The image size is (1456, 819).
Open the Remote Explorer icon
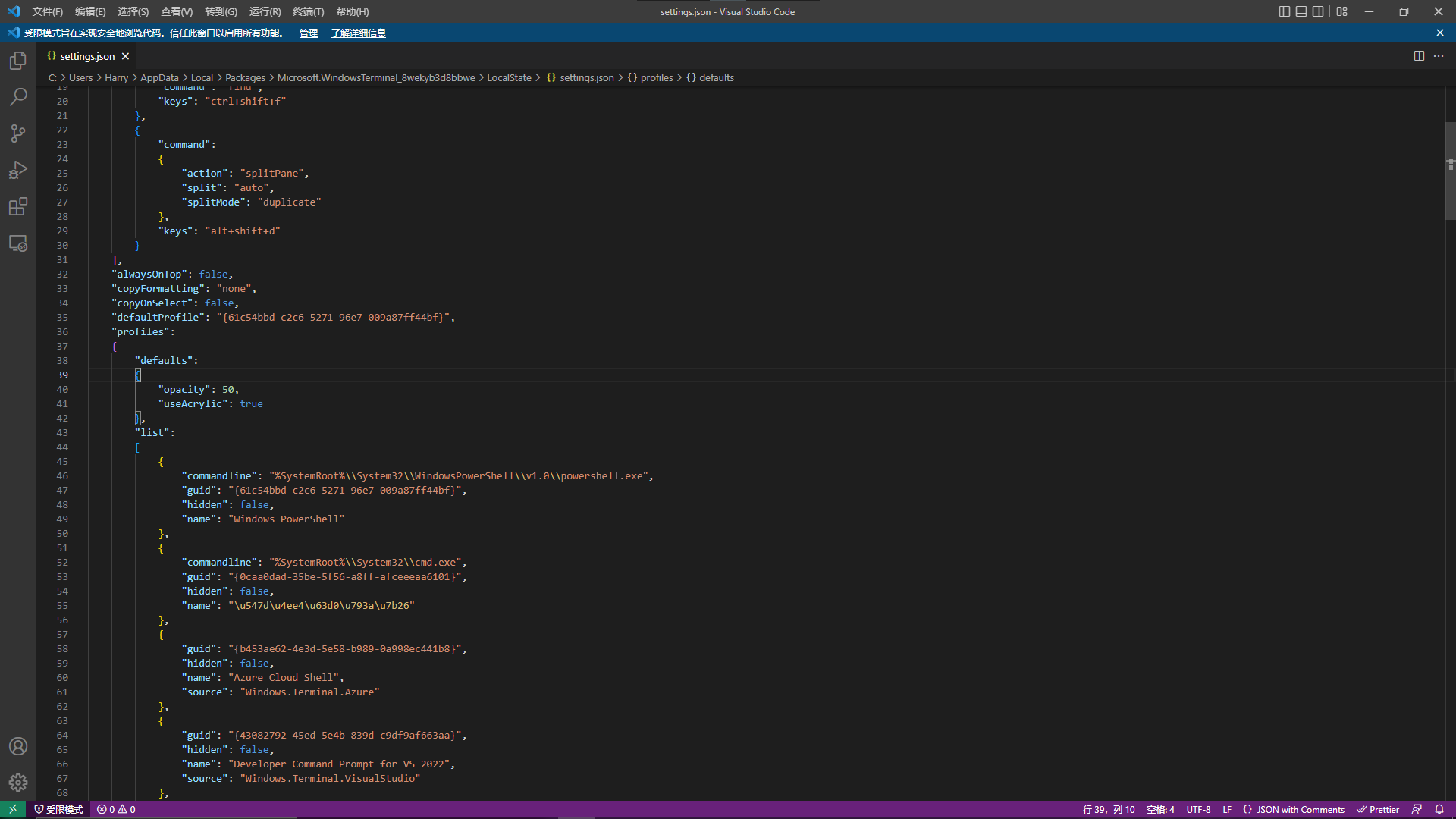tap(18, 243)
